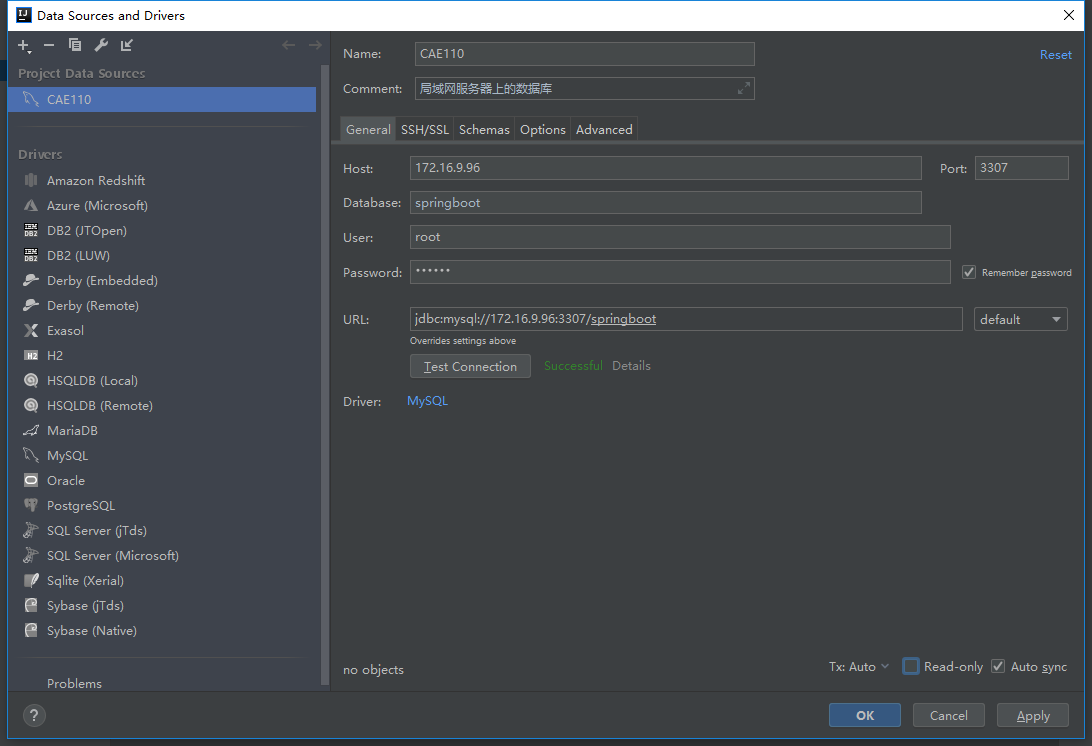The image size is (1092, 746).
Task: Select the Sqlite (Xerial) driver
Action: coord(162,581)
